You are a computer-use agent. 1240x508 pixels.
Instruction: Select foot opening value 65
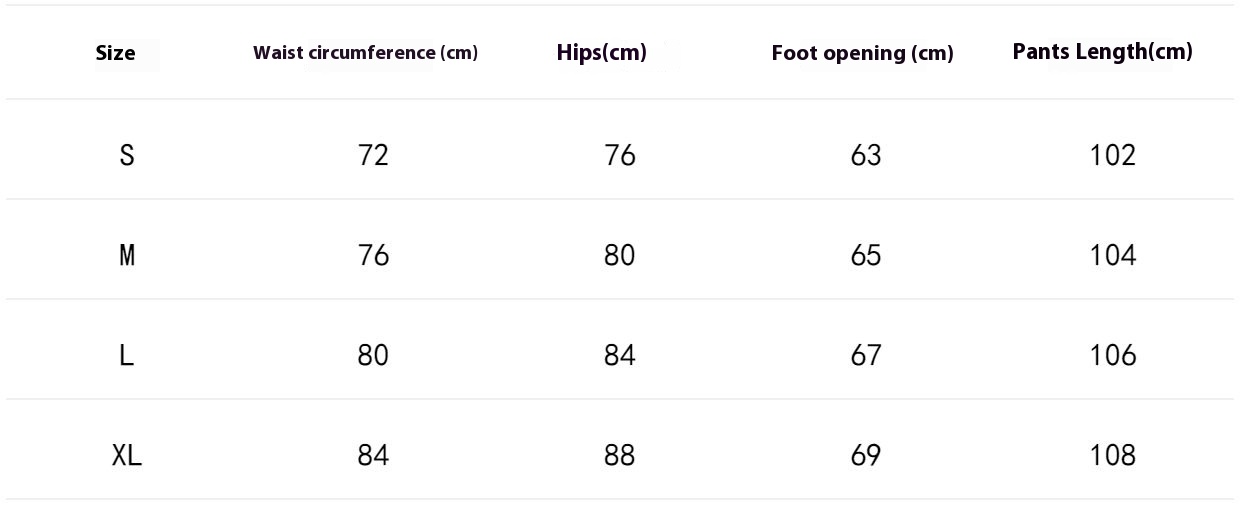[866, 255]
